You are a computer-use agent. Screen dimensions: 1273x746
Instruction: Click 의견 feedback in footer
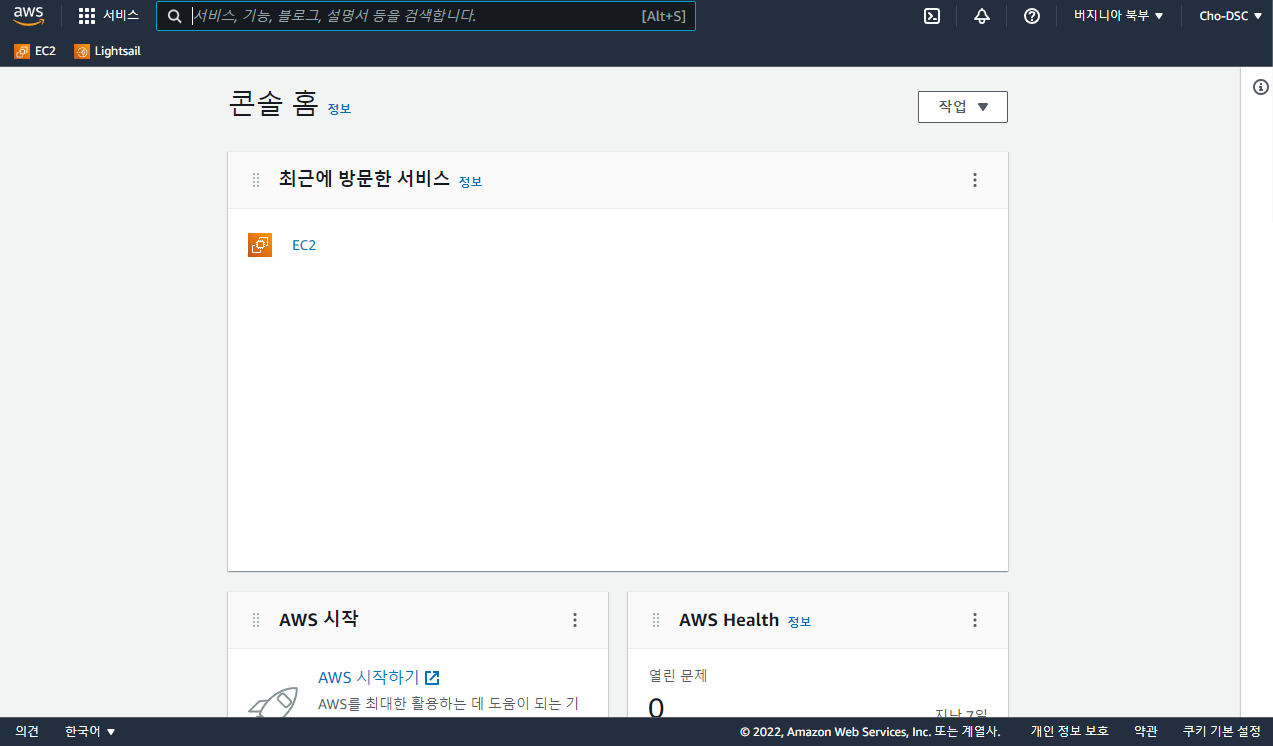[x=27, y=731]
